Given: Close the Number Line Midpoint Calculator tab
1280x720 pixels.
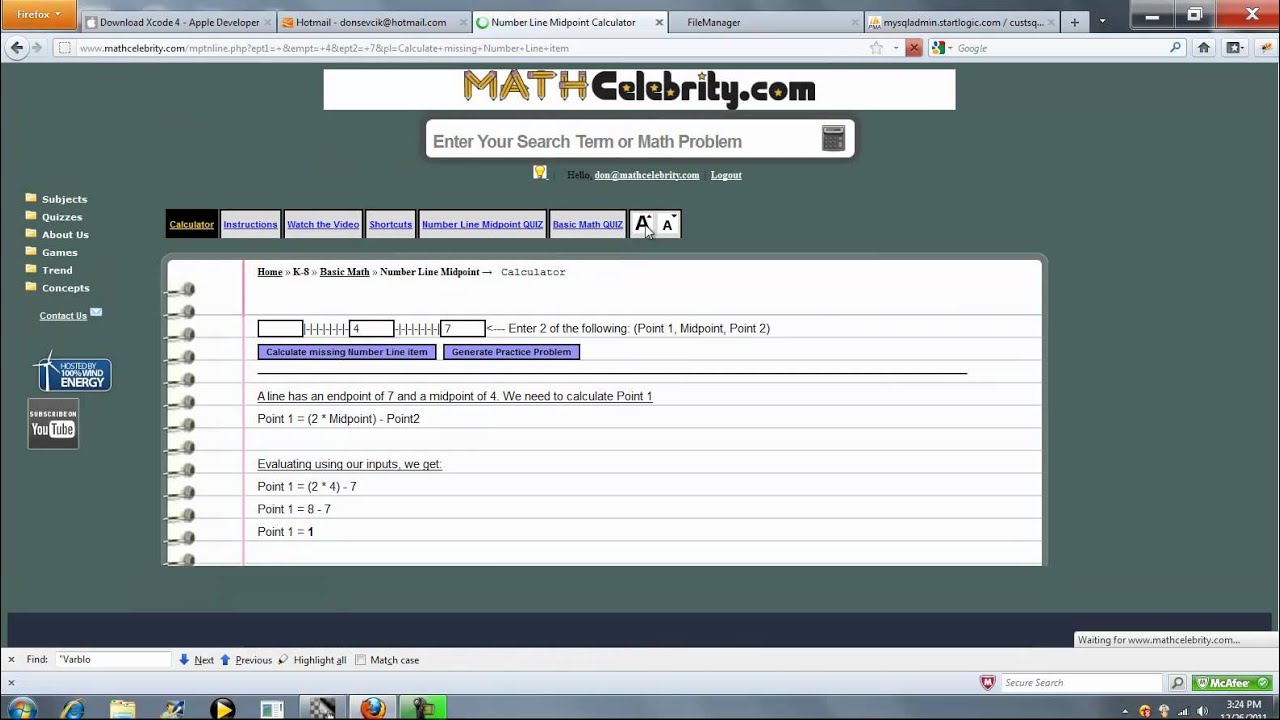Looking at the screenshot, I should tap(658, 22).
